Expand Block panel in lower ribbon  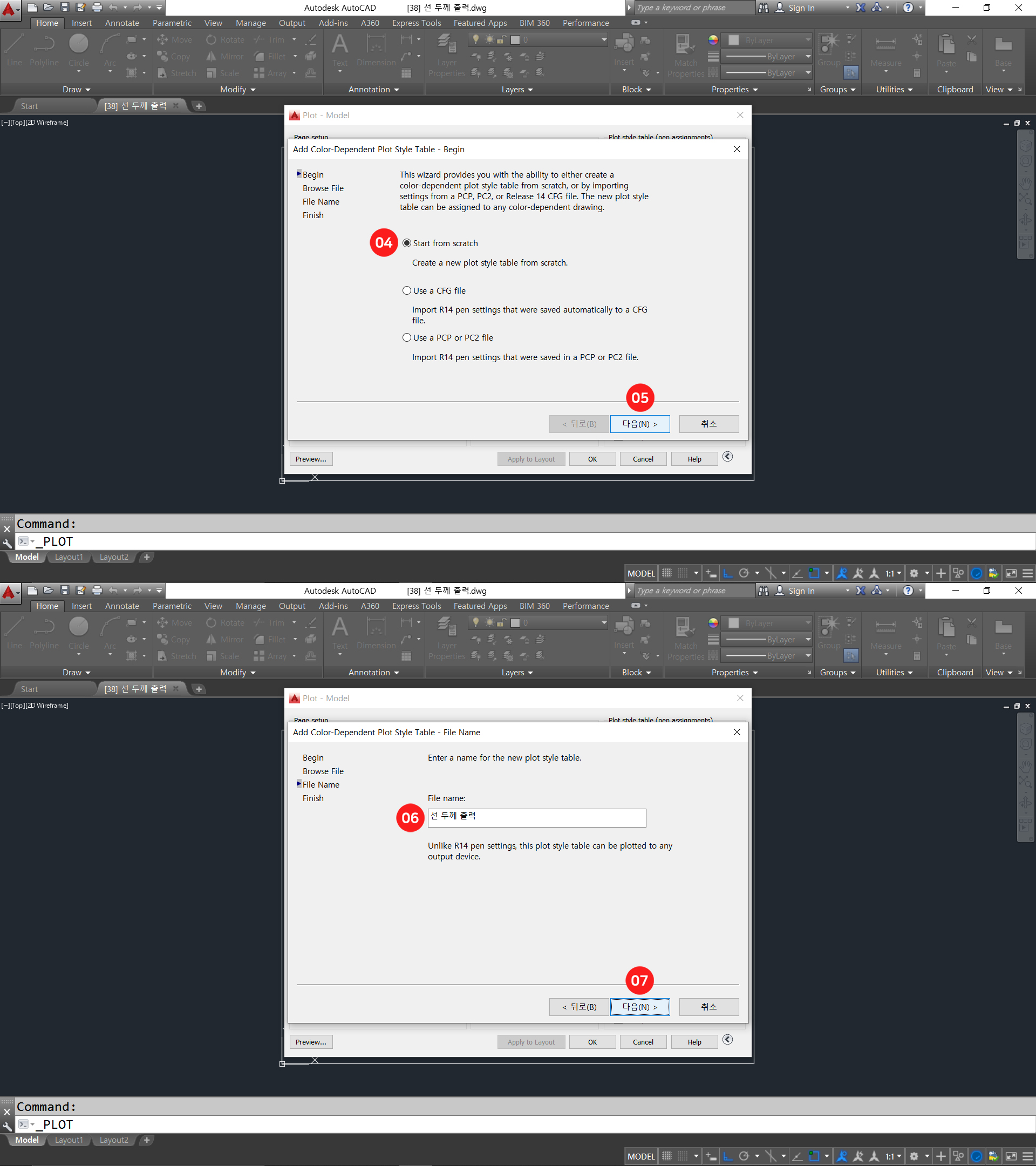[x=636, y=673]
